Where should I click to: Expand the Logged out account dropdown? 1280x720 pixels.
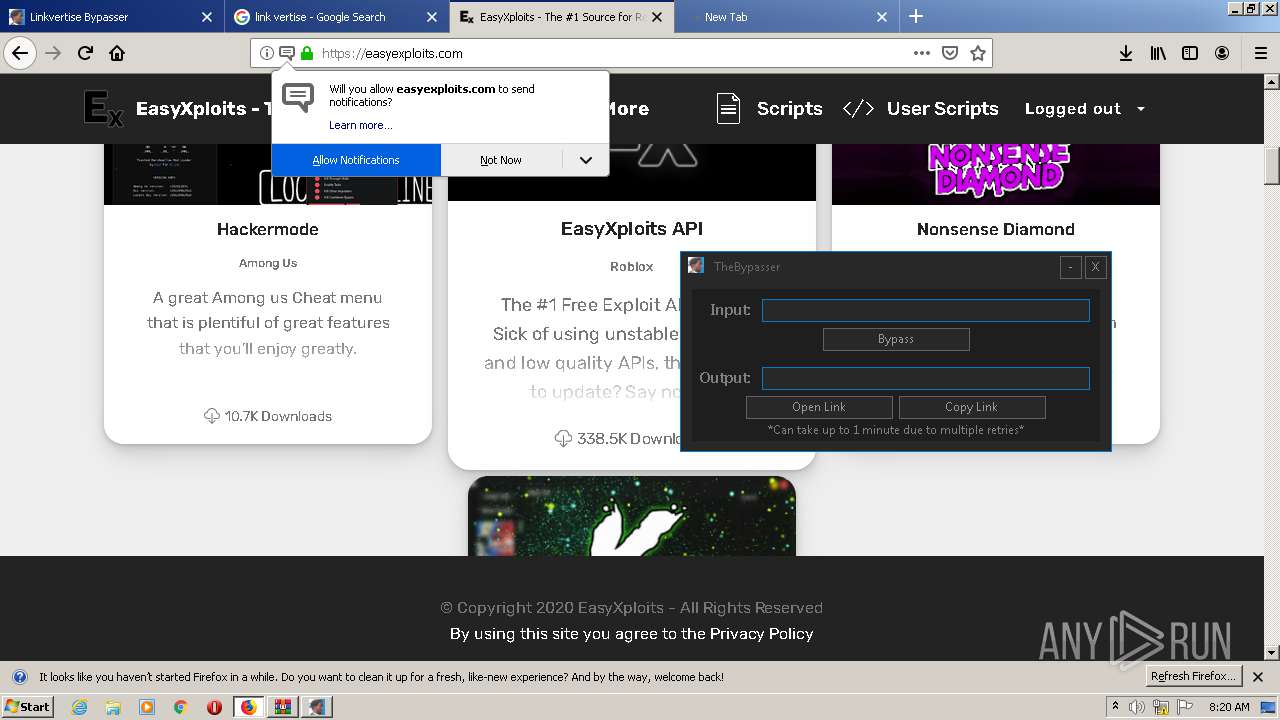pyautogui.click(x=1085, y=108)
